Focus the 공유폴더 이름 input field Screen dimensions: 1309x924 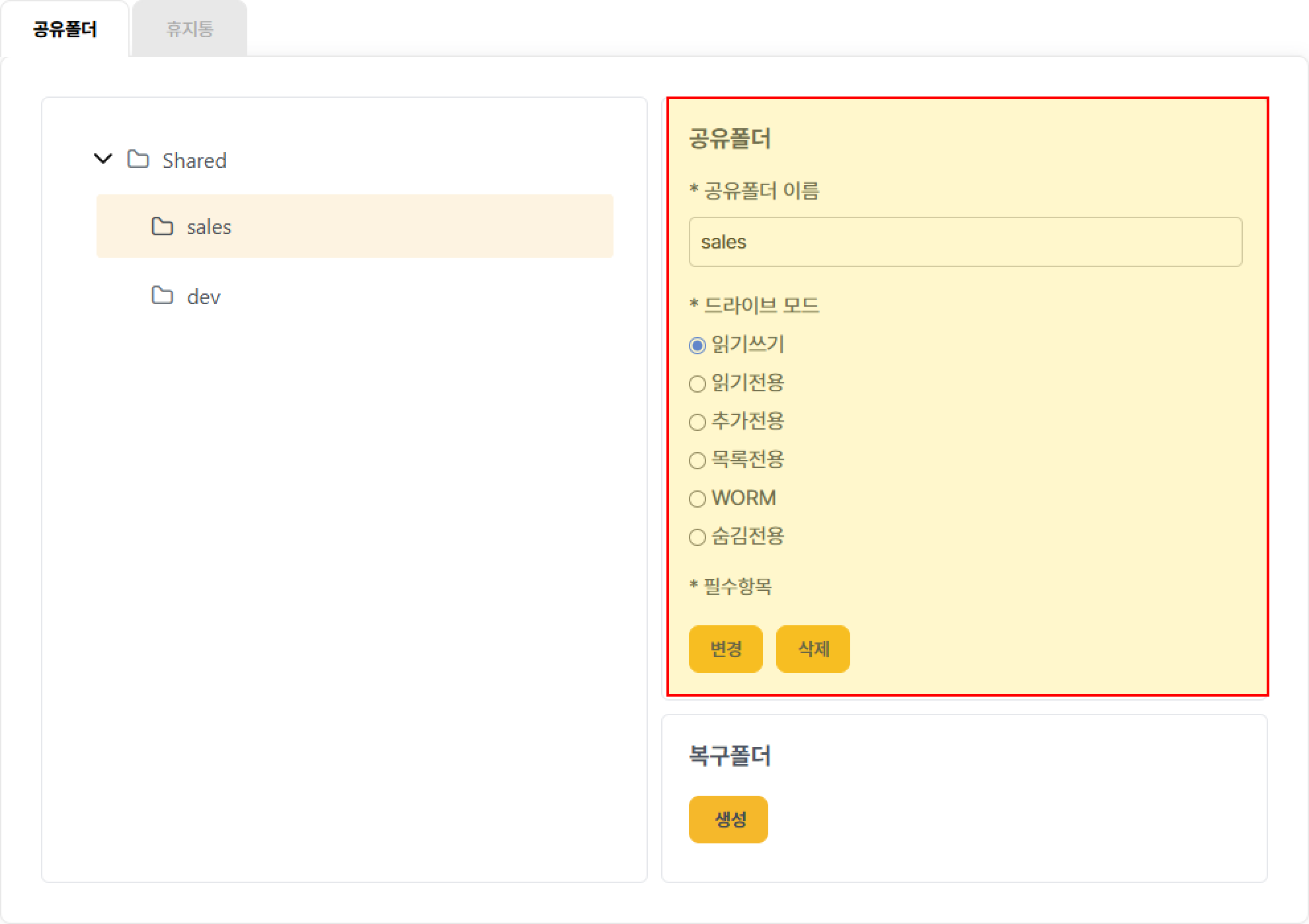[x=965, y=242]
